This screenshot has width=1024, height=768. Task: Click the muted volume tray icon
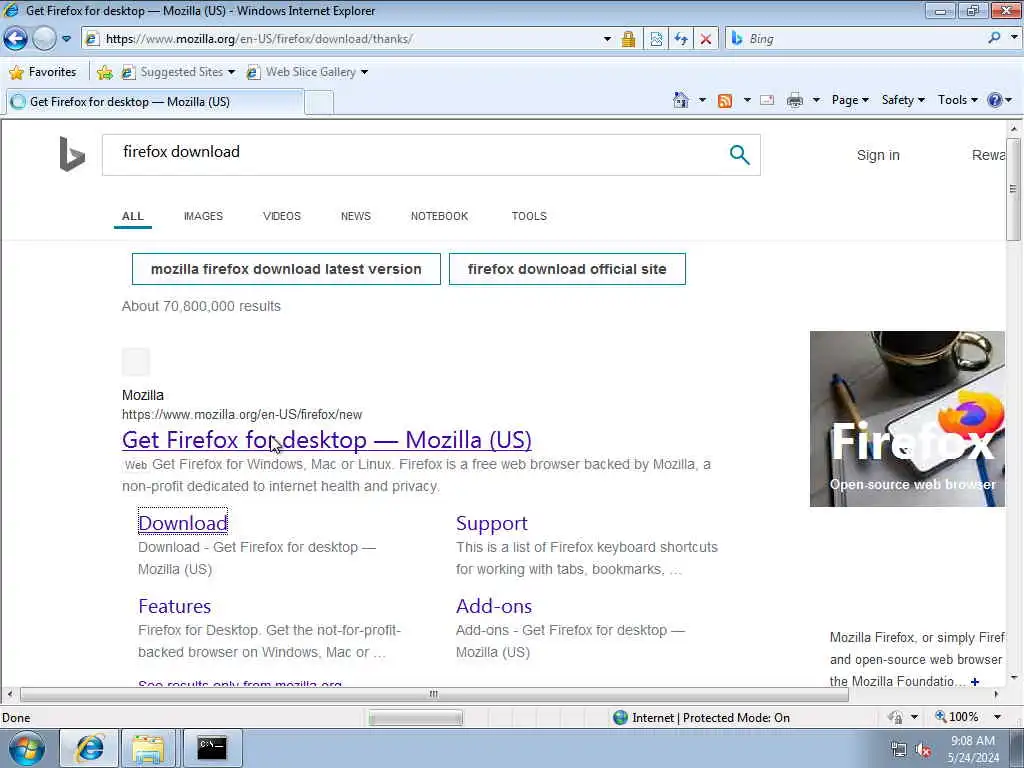[923, 750]
